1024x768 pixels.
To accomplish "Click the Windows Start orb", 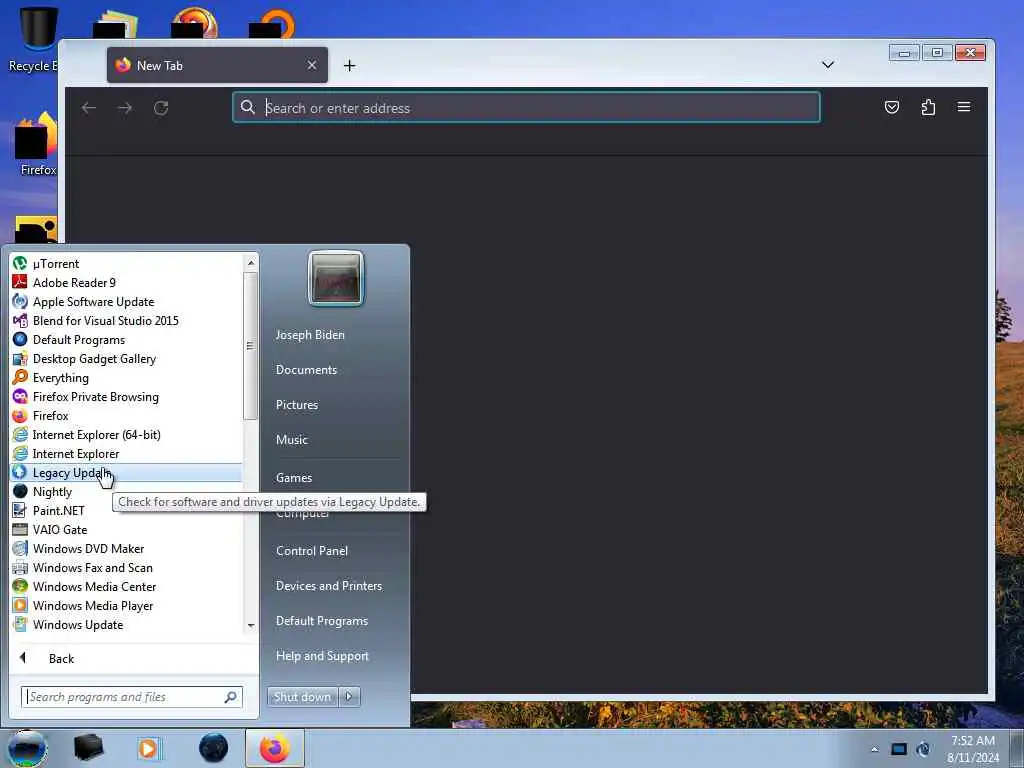I will [27, 748].
